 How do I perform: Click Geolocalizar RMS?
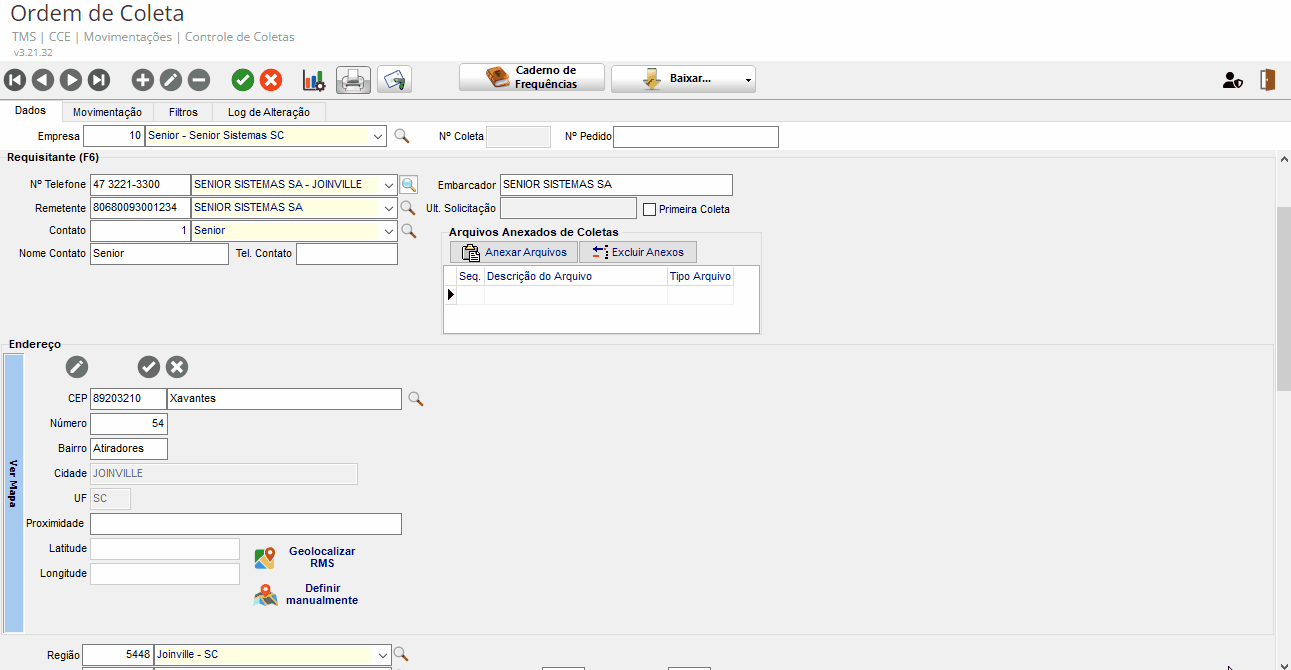306,558
